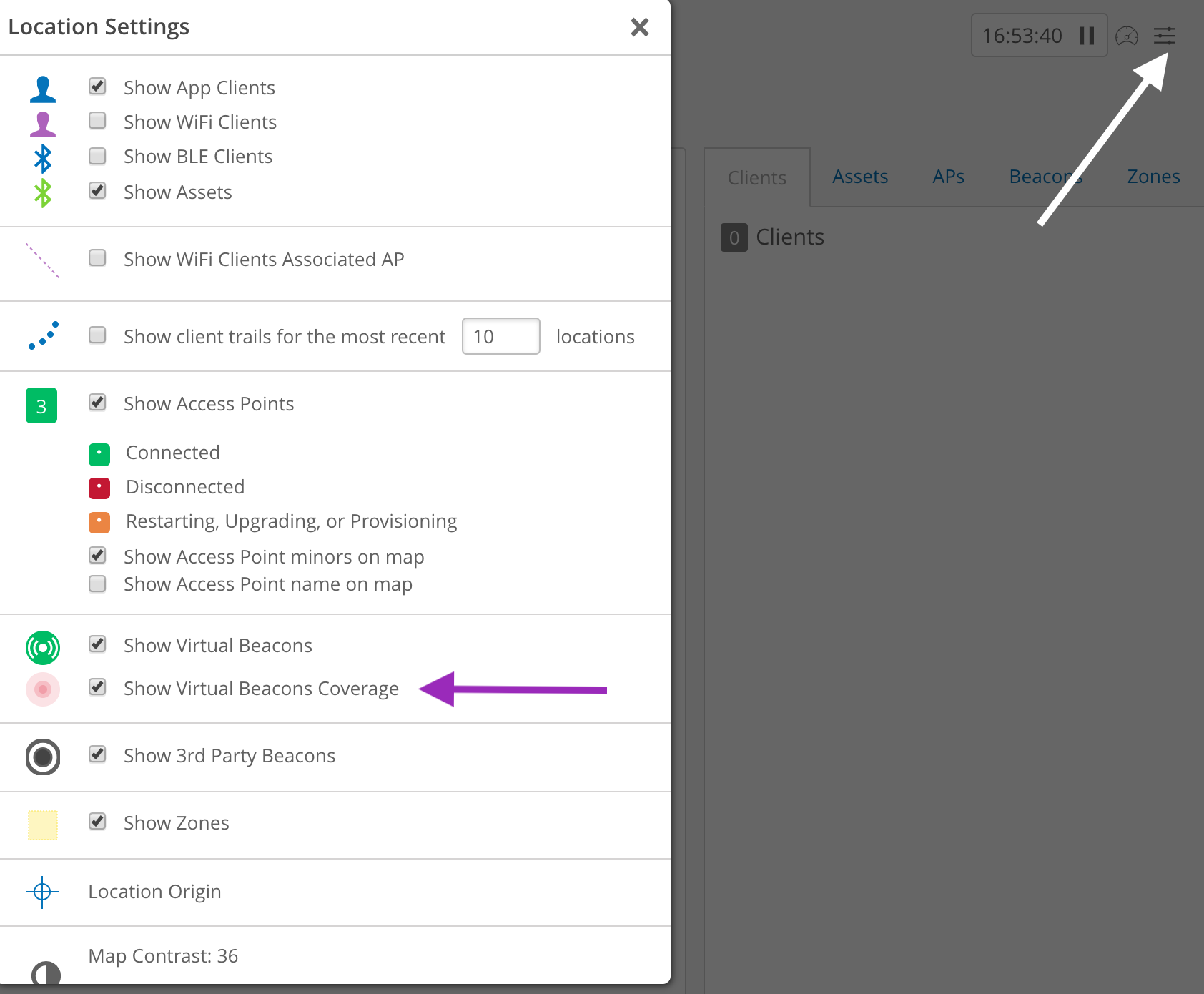Toggle Show Access Point name on map
1204x994 pixels.
click(x=97, y=584)
